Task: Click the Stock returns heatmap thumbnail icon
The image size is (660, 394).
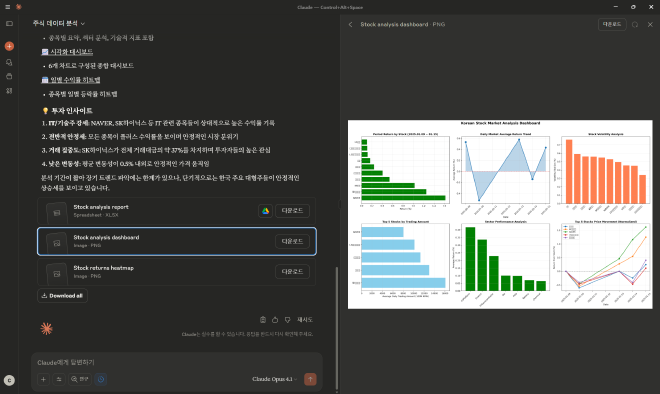Action: click(x=56, y=274)
